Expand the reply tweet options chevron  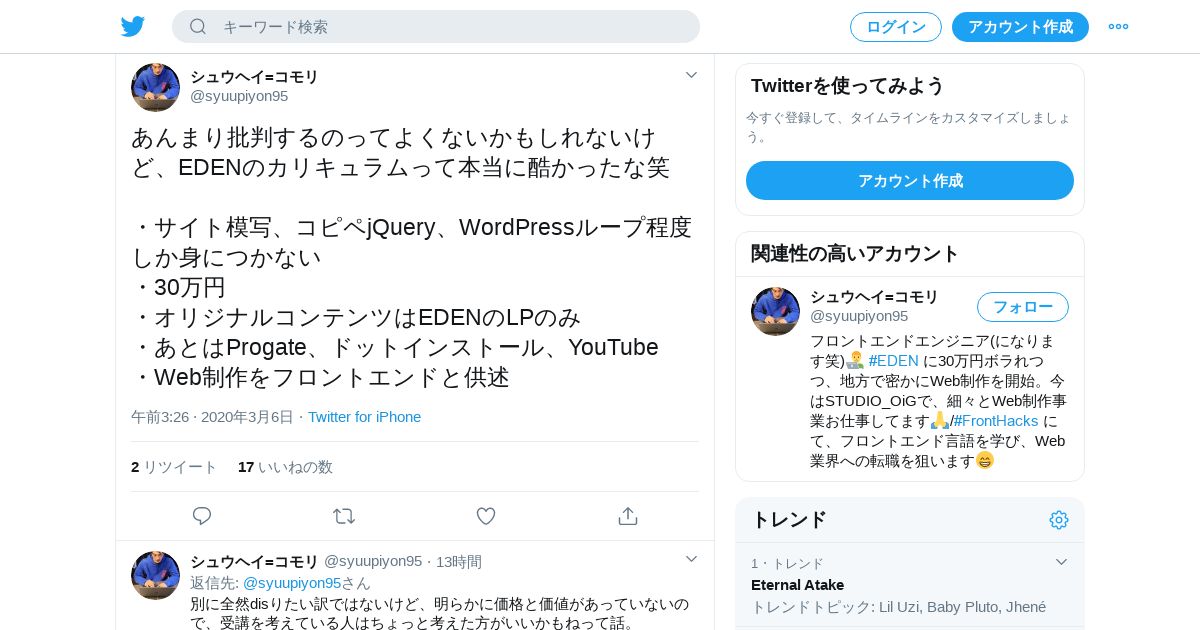click(691, 559)
